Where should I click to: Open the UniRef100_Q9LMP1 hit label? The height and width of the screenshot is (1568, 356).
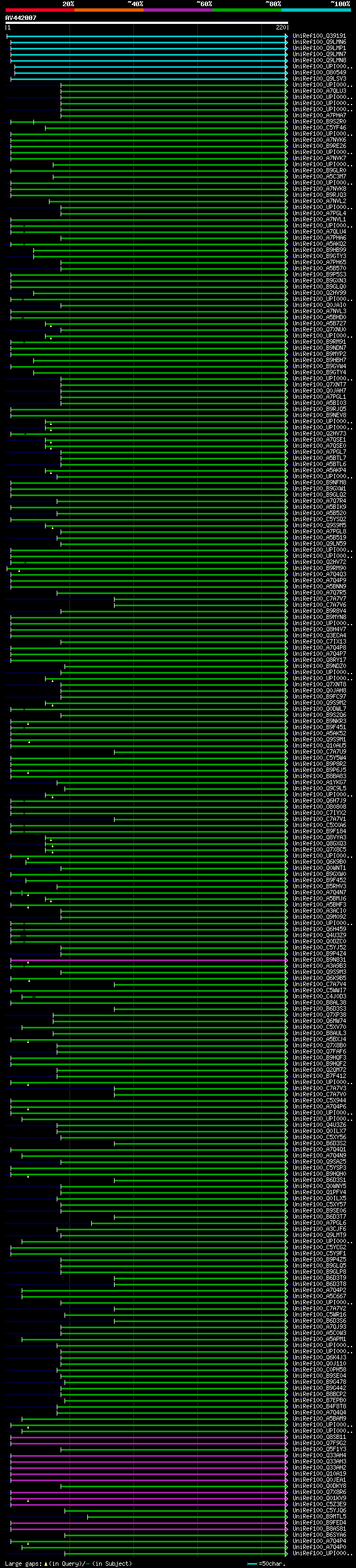click(319, 48)
